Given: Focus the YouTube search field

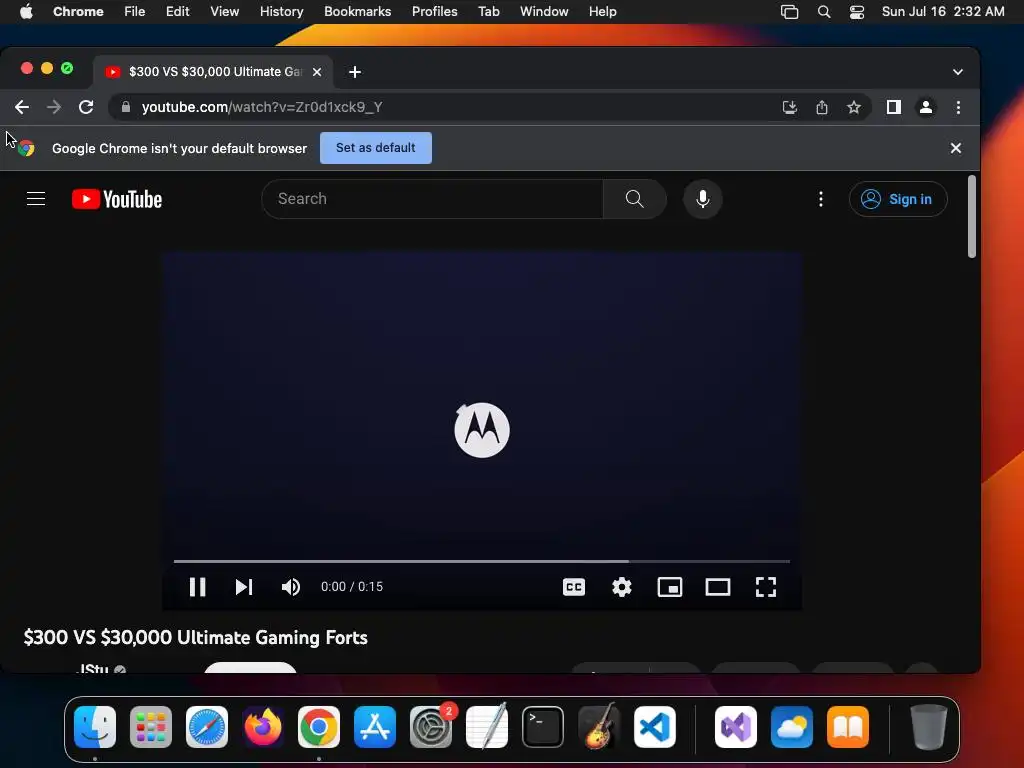Looking at the screenshot, I should [x=432, y=199].
